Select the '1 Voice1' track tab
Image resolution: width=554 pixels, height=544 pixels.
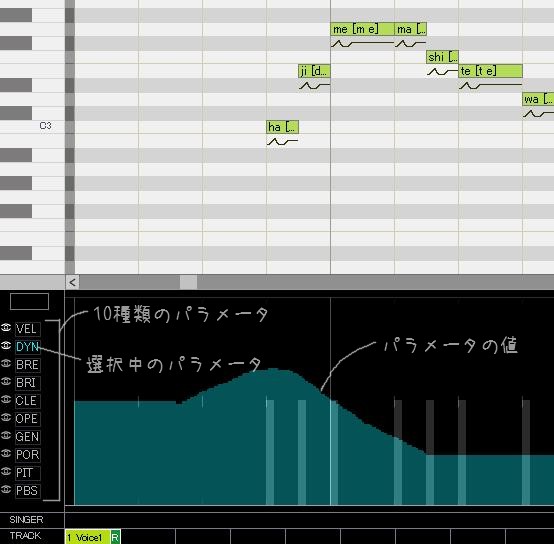click(88, 537)
